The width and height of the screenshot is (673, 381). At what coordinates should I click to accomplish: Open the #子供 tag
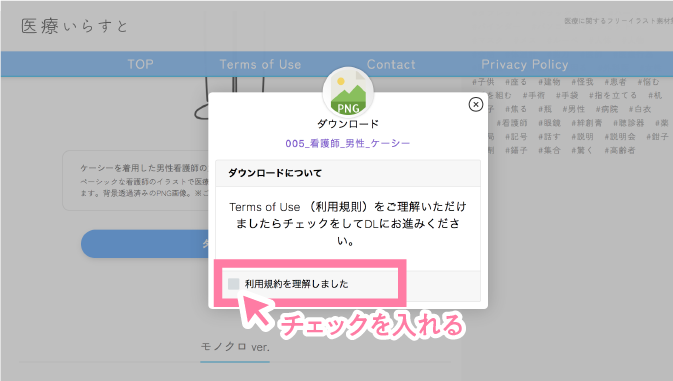tap(483, 82)
